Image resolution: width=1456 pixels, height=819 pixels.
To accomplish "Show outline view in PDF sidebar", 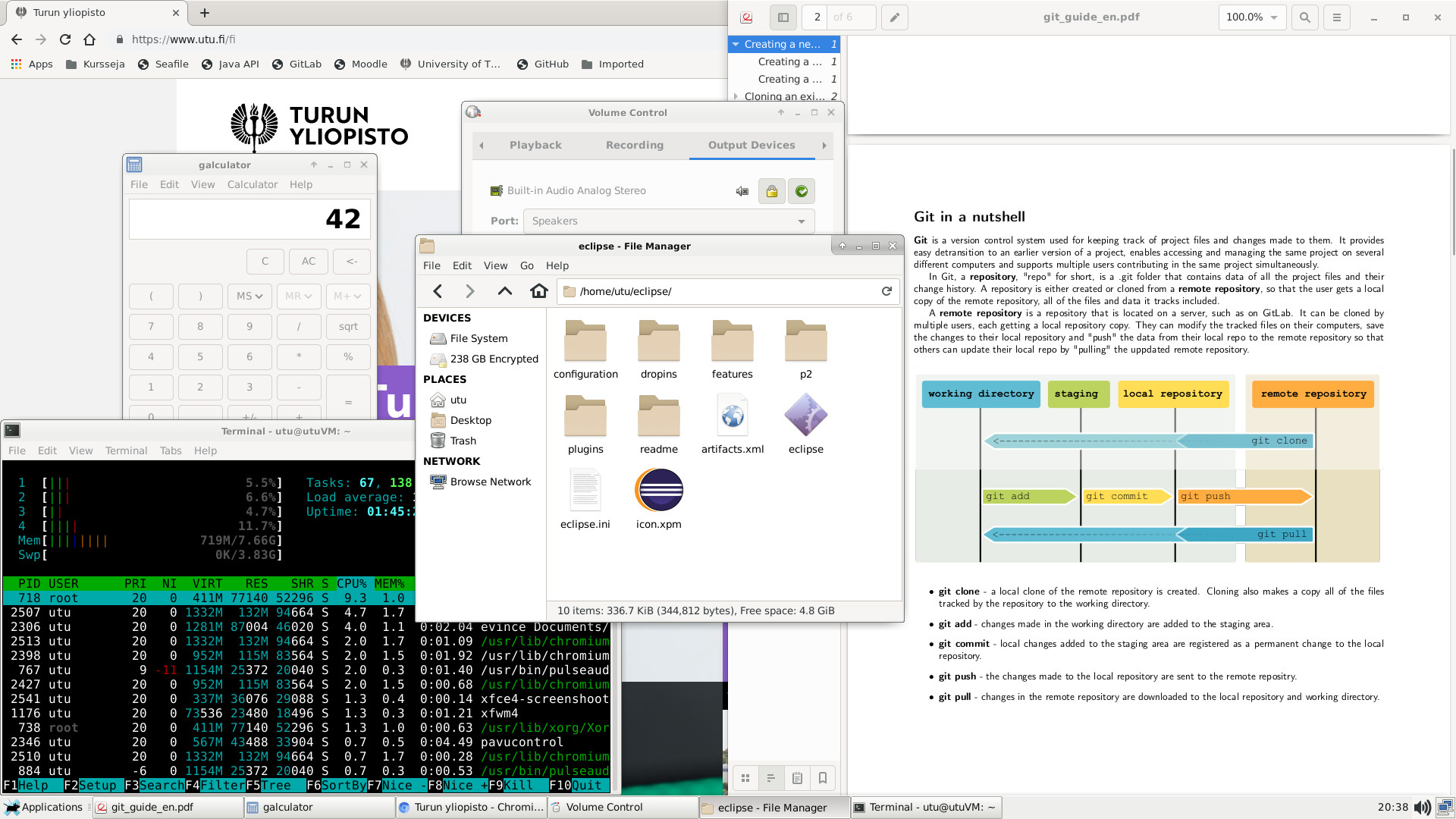I will click(x=771, y=778).
